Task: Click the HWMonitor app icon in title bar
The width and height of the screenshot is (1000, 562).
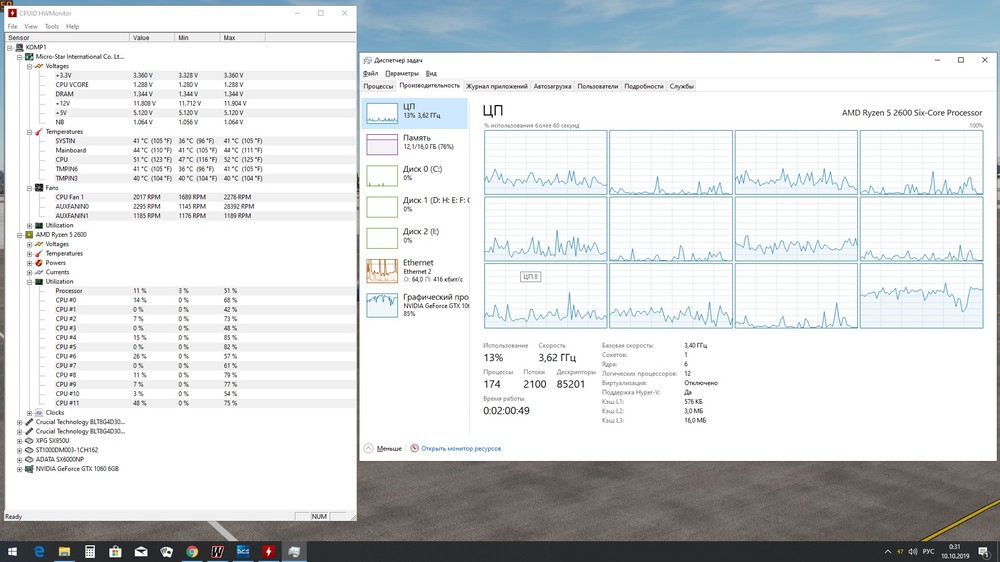Action: 12,13
